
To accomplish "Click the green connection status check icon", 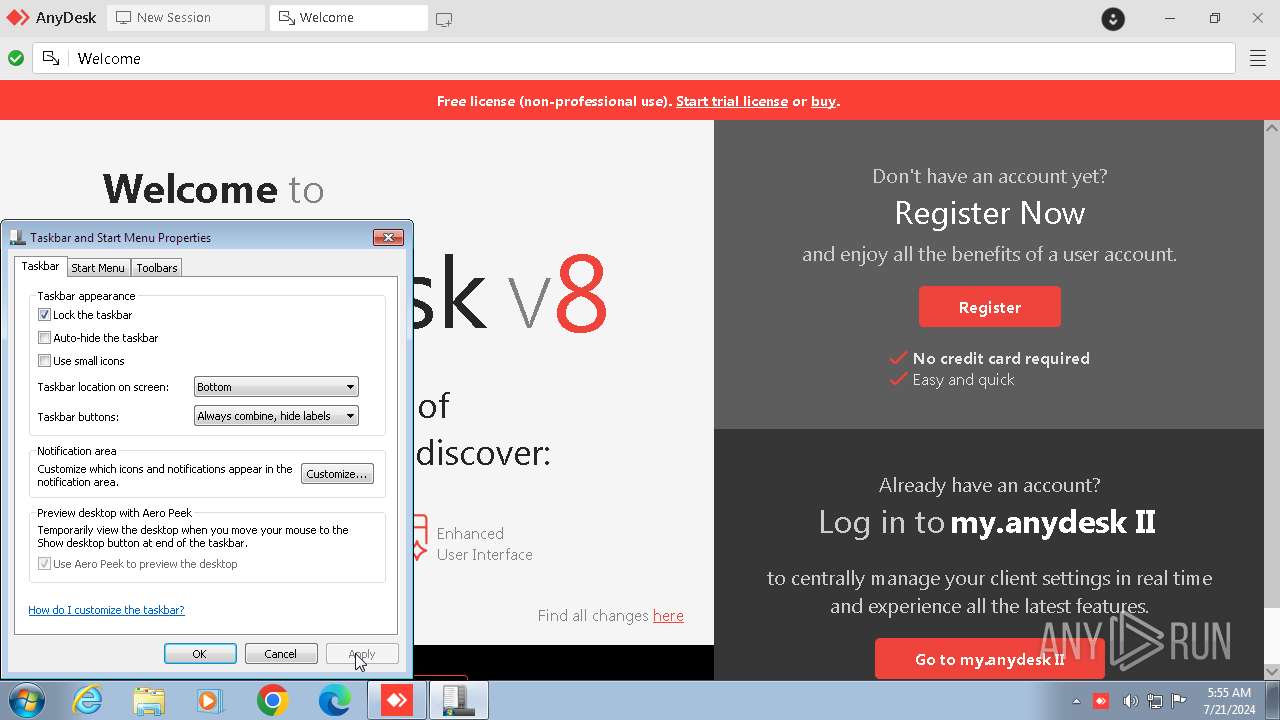I will pos(16,59).
